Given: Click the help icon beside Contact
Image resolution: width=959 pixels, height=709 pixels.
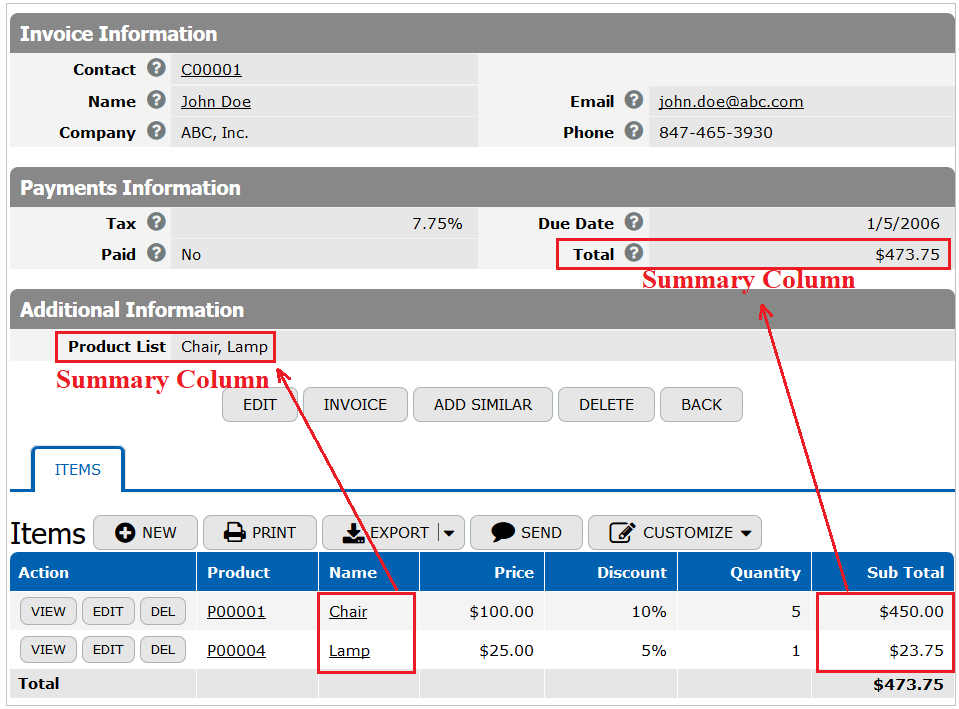Looking at the screenshot, I should tap(157, 68).
